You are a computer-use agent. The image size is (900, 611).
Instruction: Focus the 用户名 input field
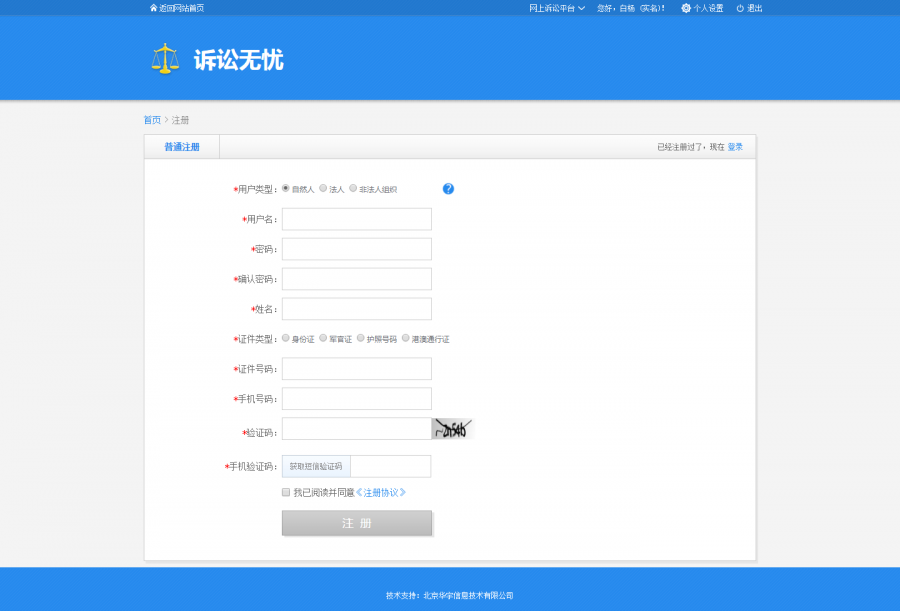tap(356, 219)
